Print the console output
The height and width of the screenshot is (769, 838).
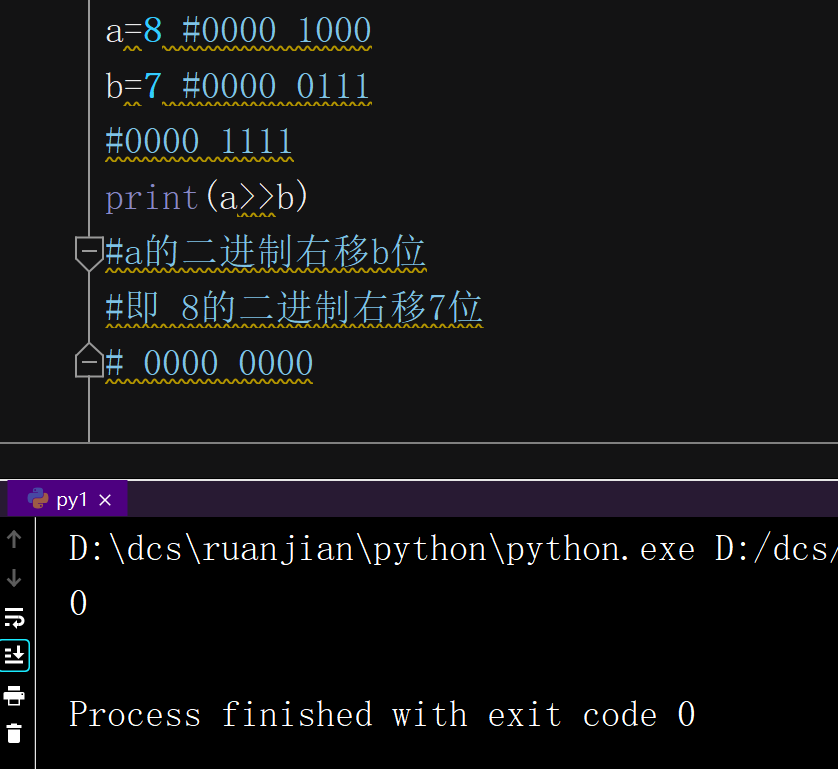point(14,694)
